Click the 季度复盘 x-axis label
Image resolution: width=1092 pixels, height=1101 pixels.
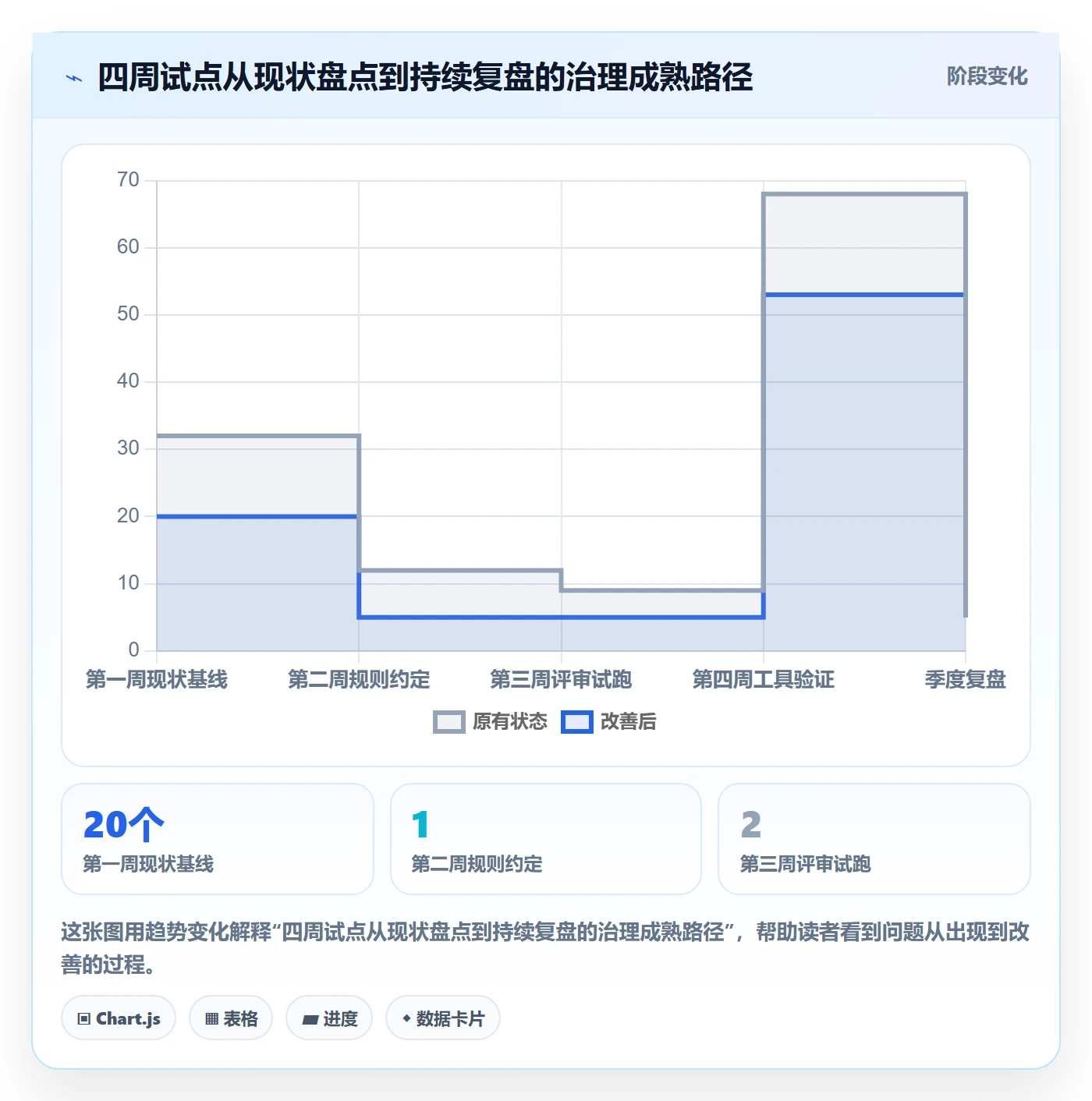click(x=966, y=680)
